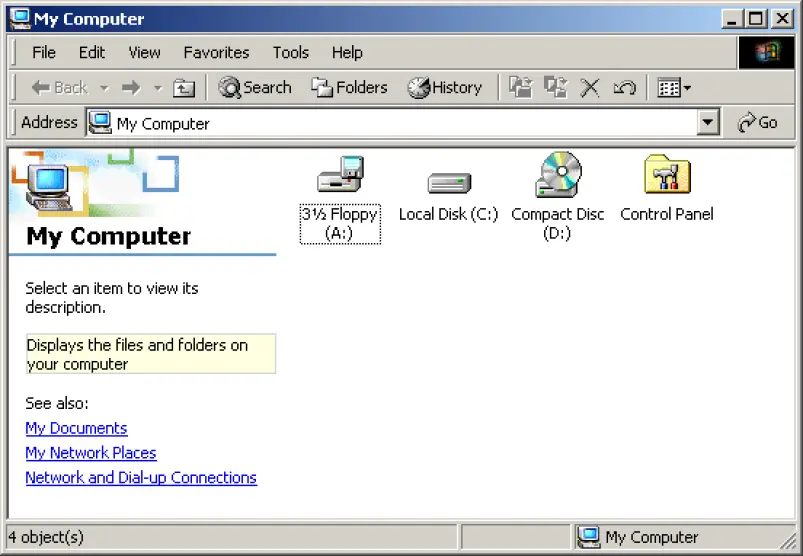Open the Search pane from toolbar
The image size is (803, 556).
click(255, 88)
